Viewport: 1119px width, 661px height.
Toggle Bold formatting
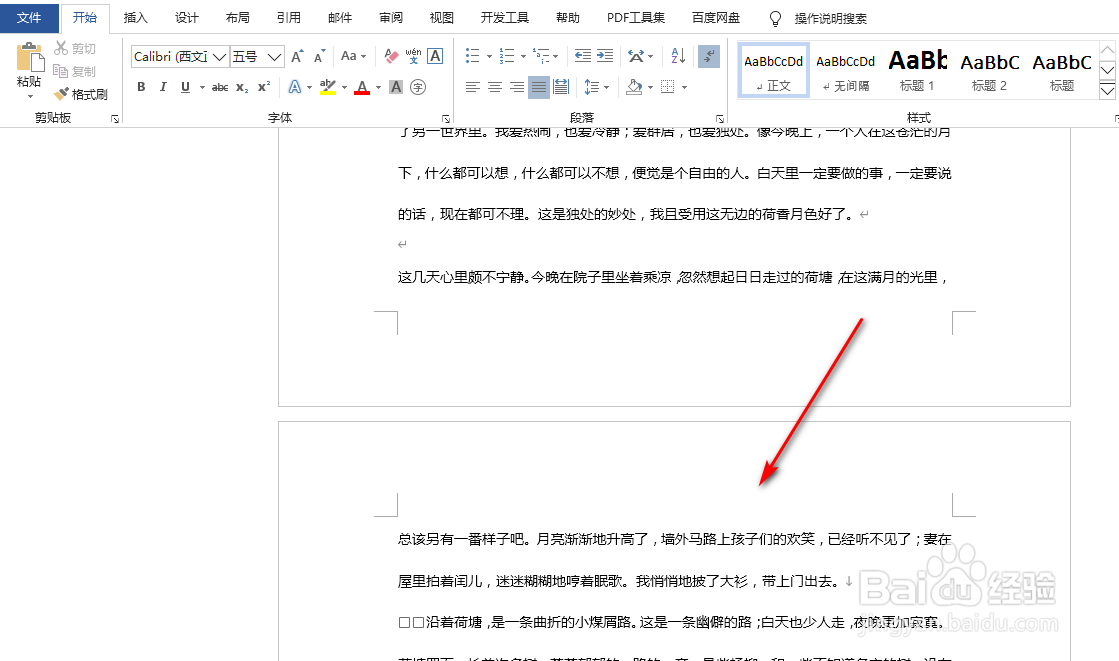tap(141, 87)
